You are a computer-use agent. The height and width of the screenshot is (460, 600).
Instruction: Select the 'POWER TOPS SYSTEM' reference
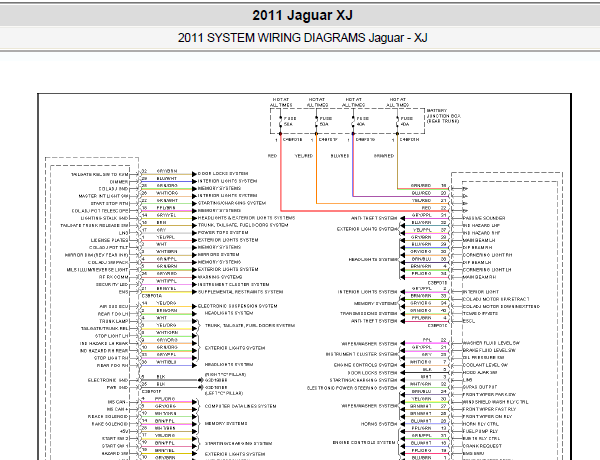pyautogui.click(x=223, y=233)
